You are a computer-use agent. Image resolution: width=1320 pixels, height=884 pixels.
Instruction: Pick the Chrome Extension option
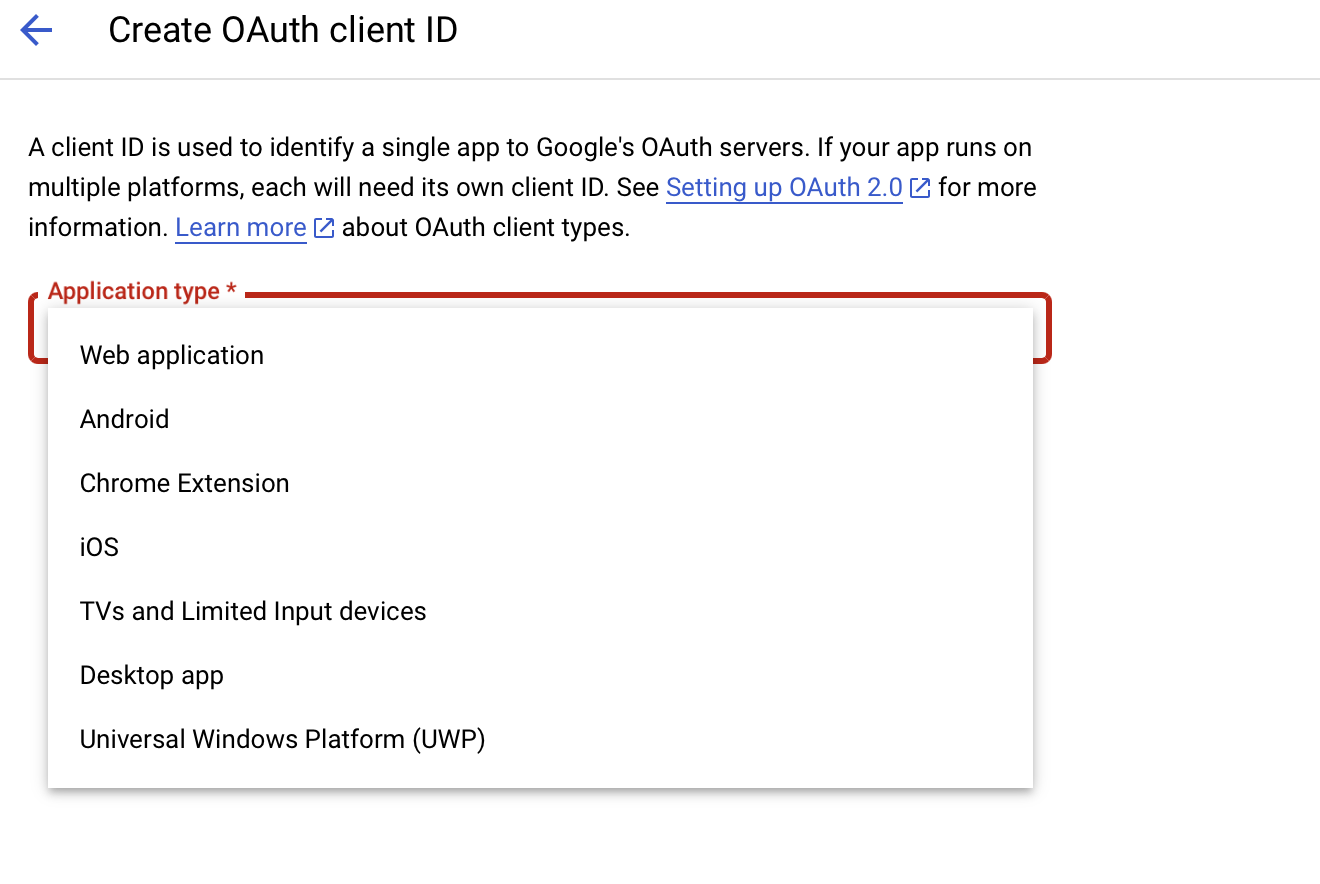point(540,483)
